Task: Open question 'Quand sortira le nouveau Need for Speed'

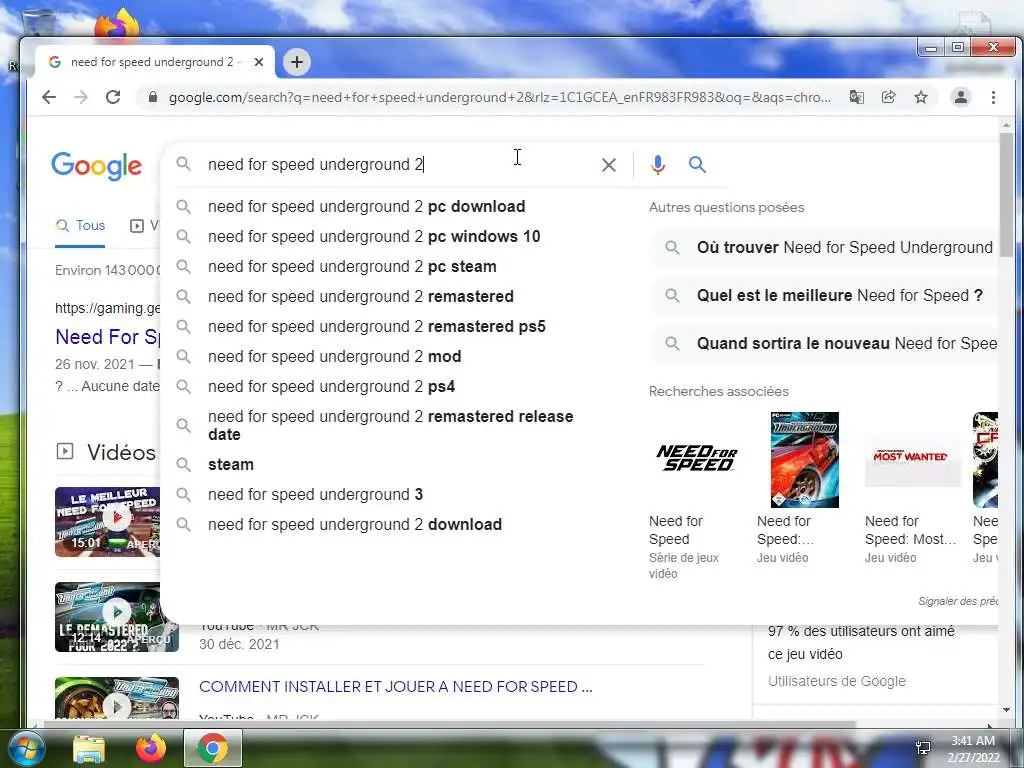Action: 824,344
